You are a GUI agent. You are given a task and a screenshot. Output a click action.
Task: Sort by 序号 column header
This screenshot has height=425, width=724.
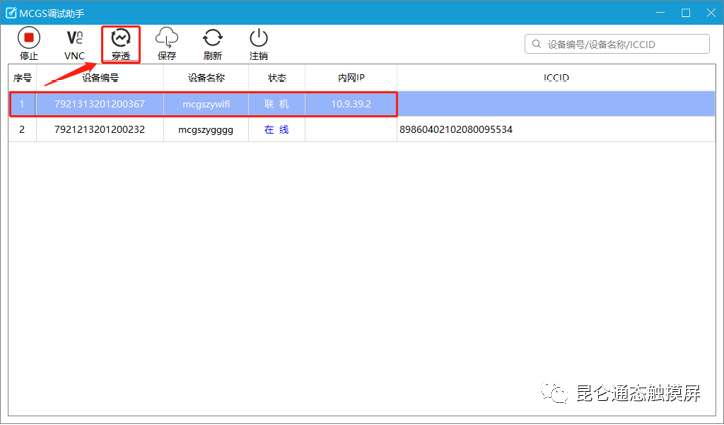(x=22, y=78)
